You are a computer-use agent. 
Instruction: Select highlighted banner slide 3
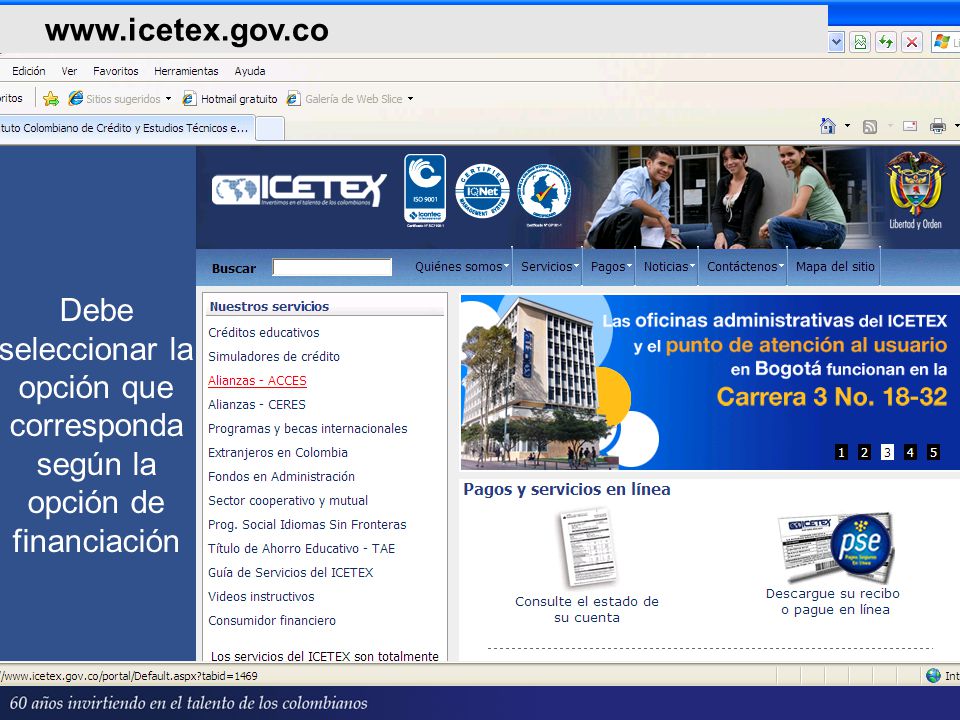click(x=887, y=452)
